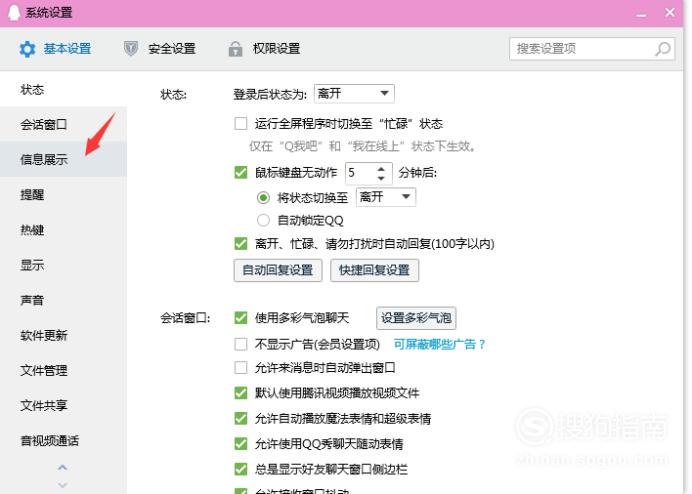Open the 基本设置 tab
This screenshot has height=494, width=692.
55,49
